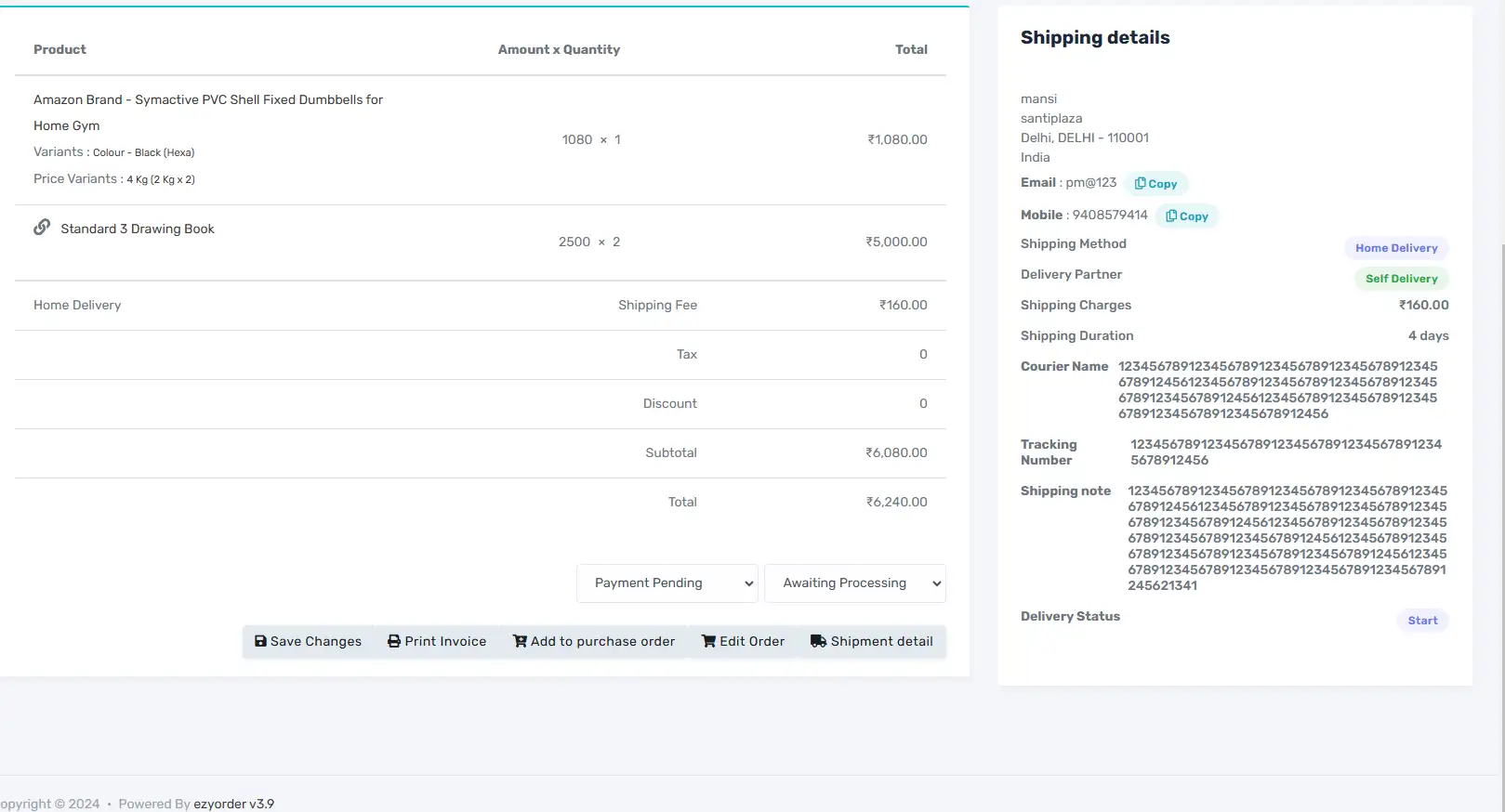Click the copy icon next to Email
Viewport: 1505px width, 812px height.
click(1140, 184)
